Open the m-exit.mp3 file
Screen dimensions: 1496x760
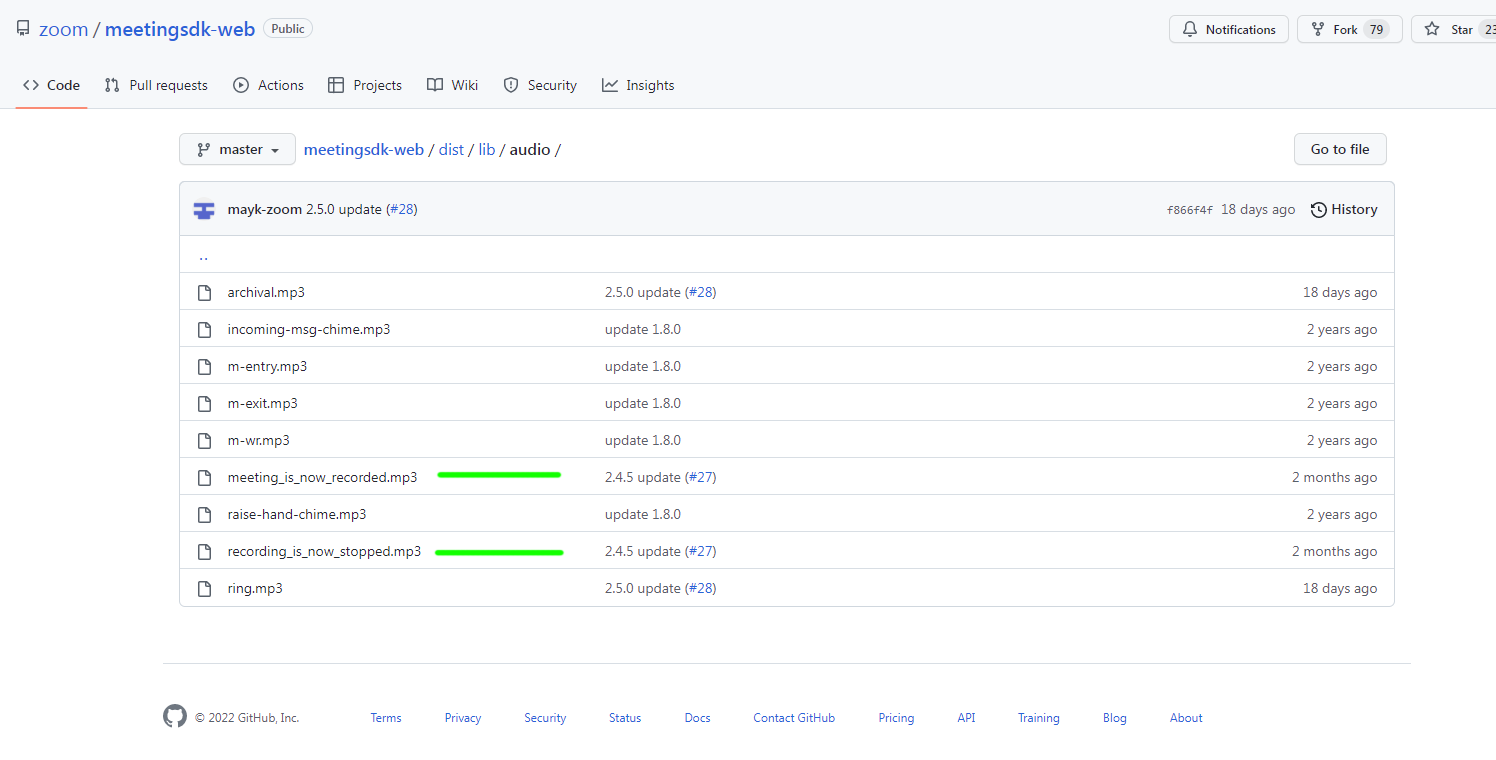(263, 404)
